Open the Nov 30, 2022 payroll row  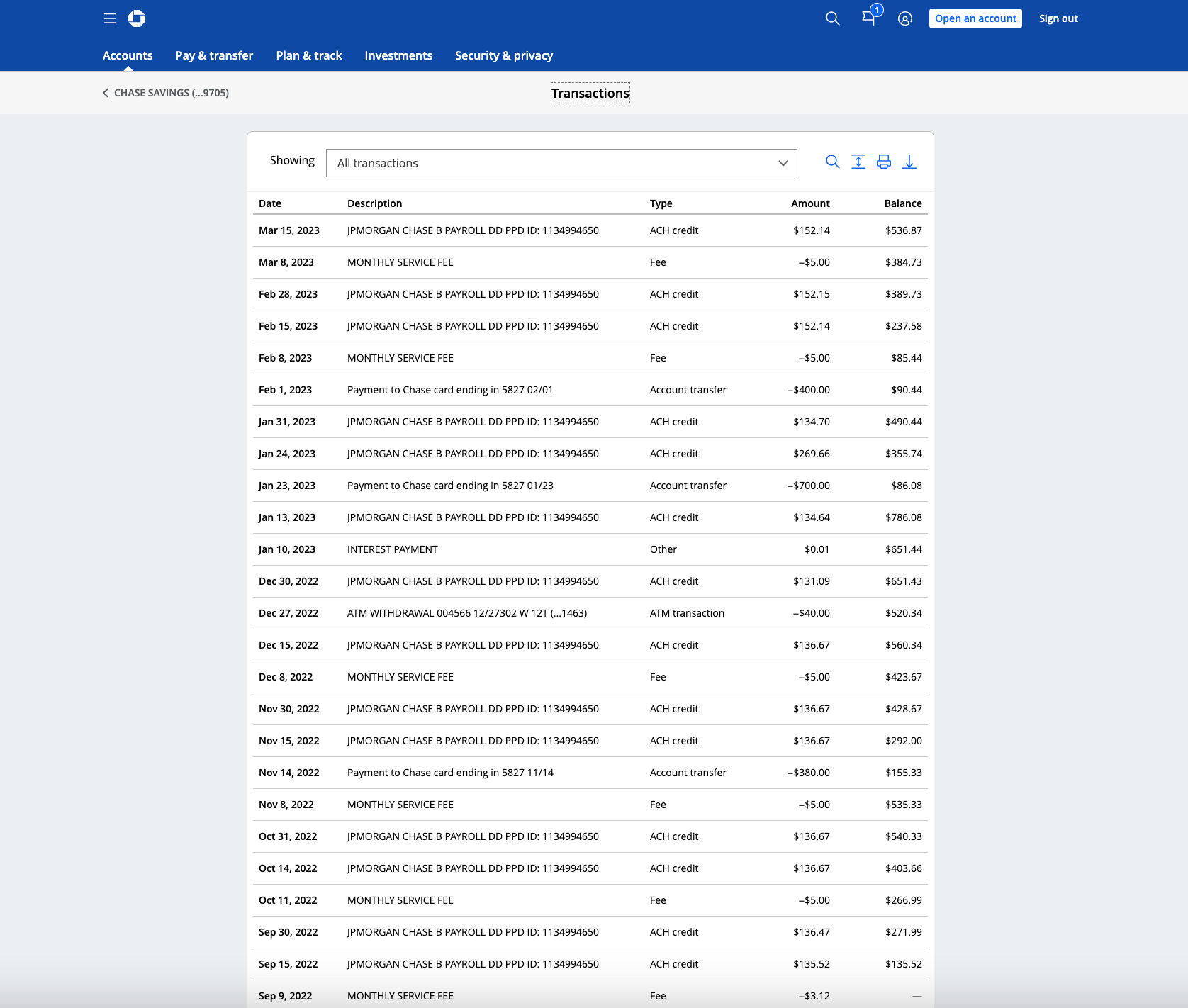[590, 709]
